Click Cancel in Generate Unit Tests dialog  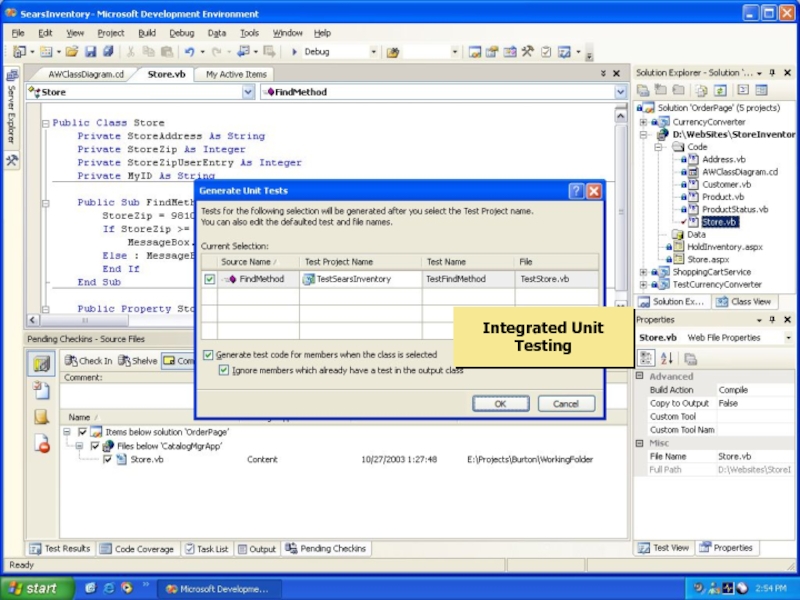(565, 404)
